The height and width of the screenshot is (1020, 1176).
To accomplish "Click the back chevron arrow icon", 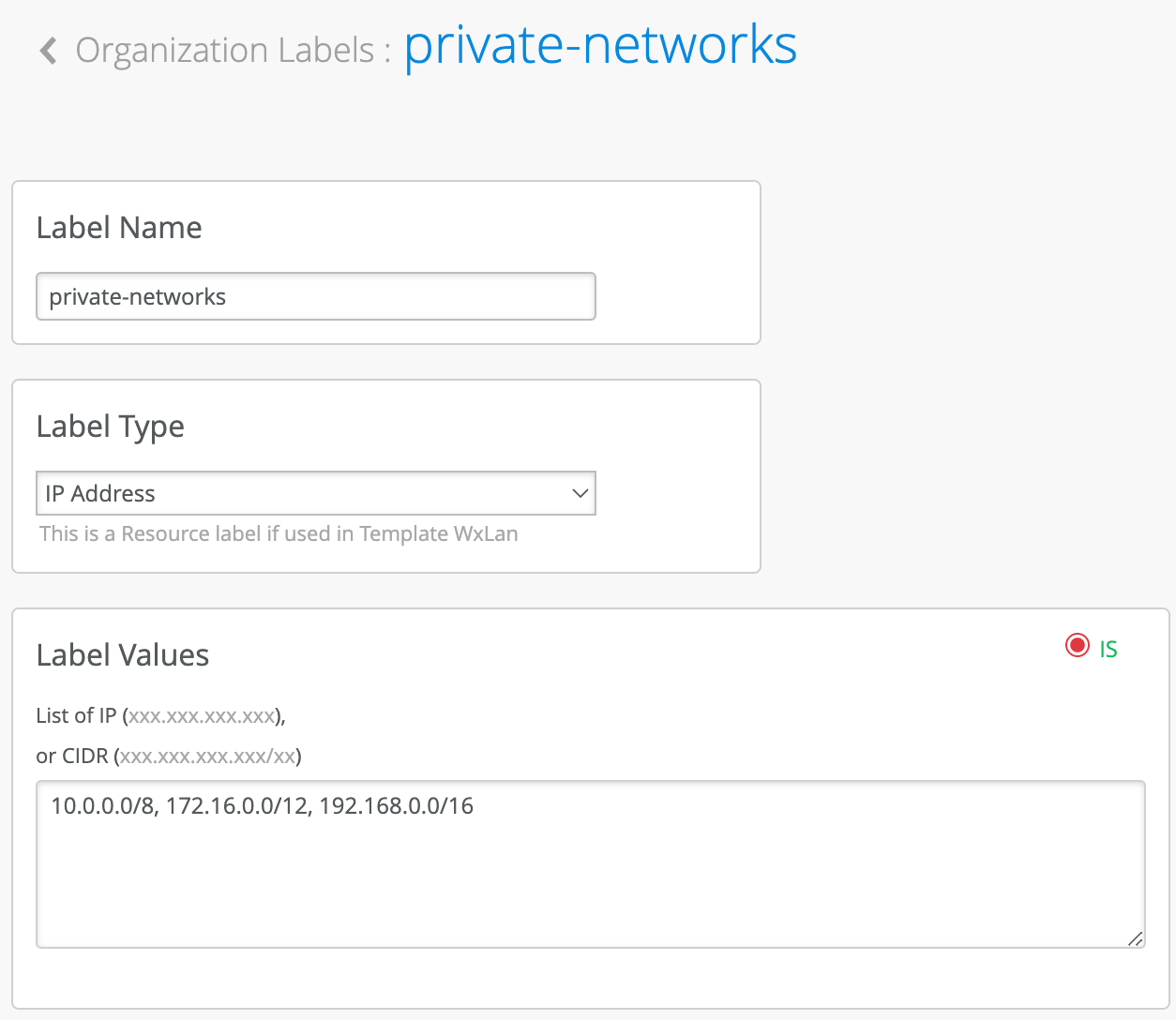I will click(49, 51).
